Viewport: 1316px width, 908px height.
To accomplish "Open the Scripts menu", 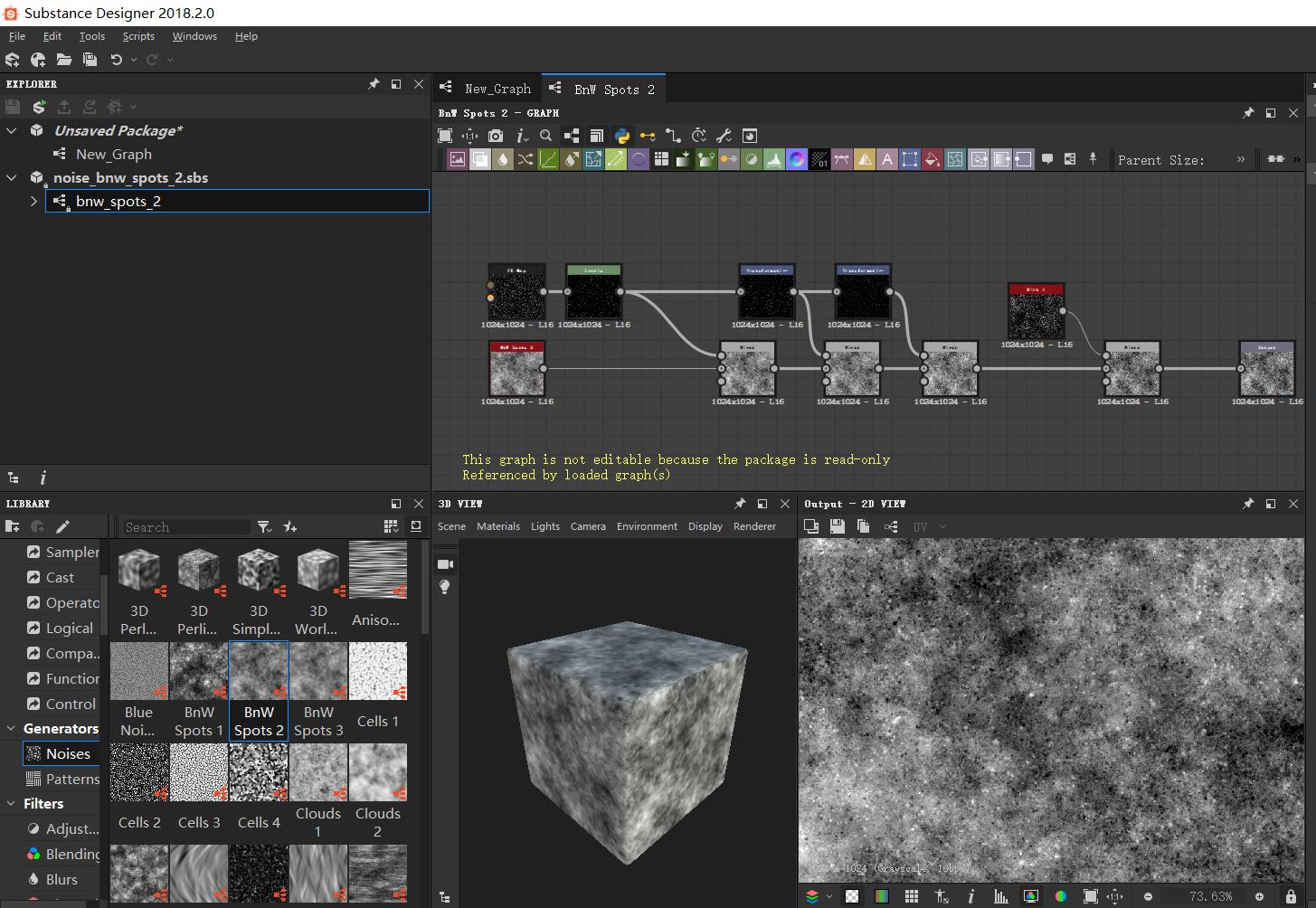I will point(138,36).
